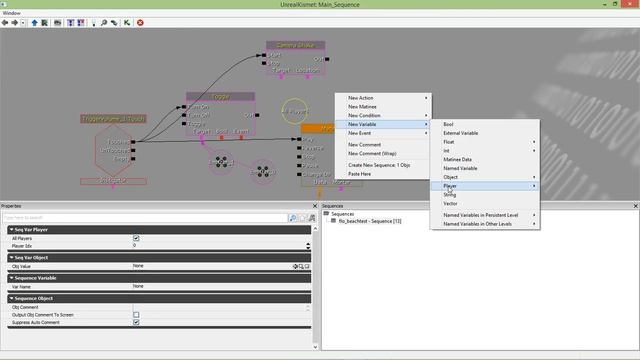Open the navigation history dropdown arrow
Viewport: 640px width, 360px height.
[x=23, y=23]
